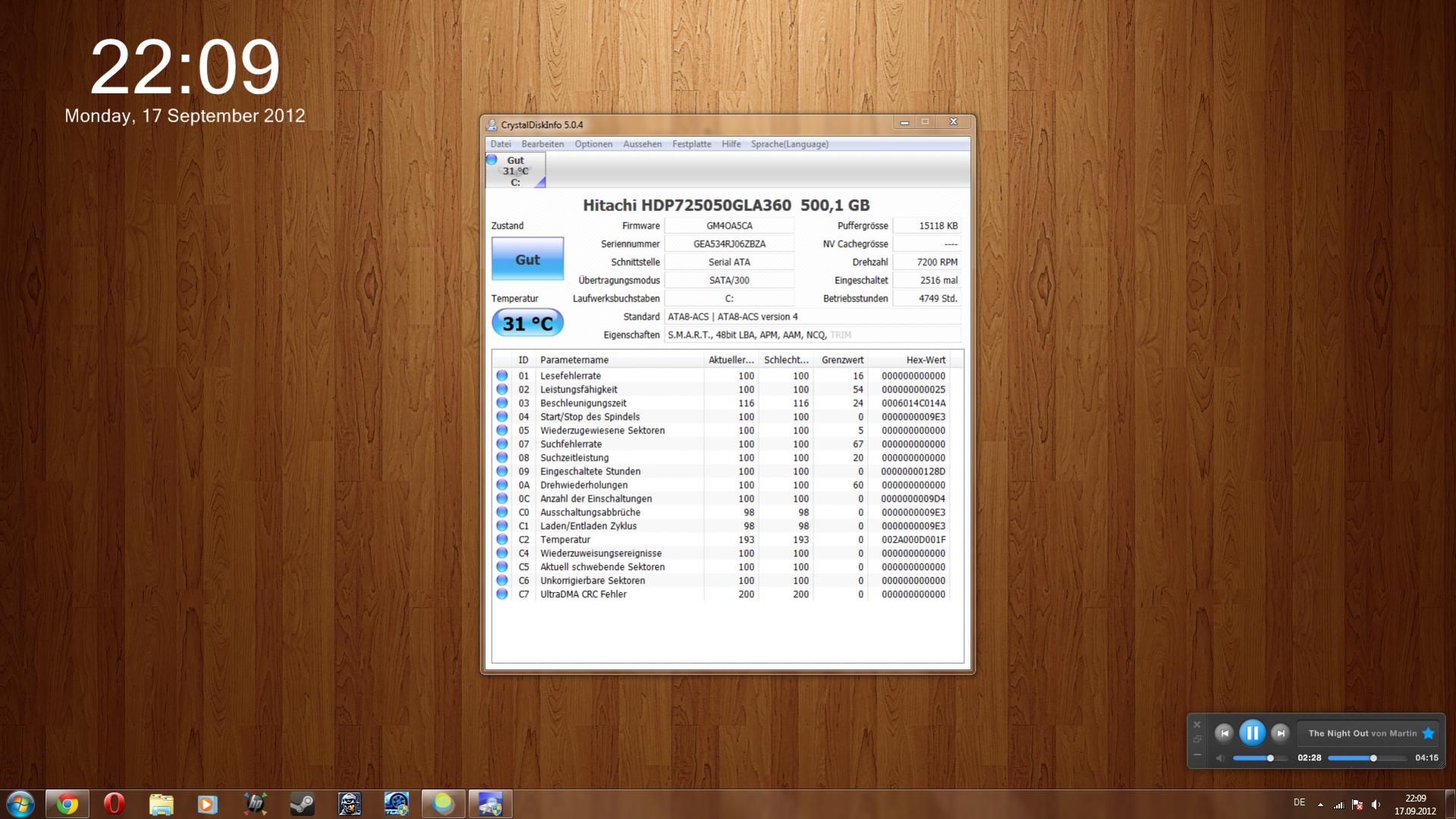Launch the soldier game icon in the taskbar
The width and height of the screenshot is (1456, 819).
click(x=349, y=804)
